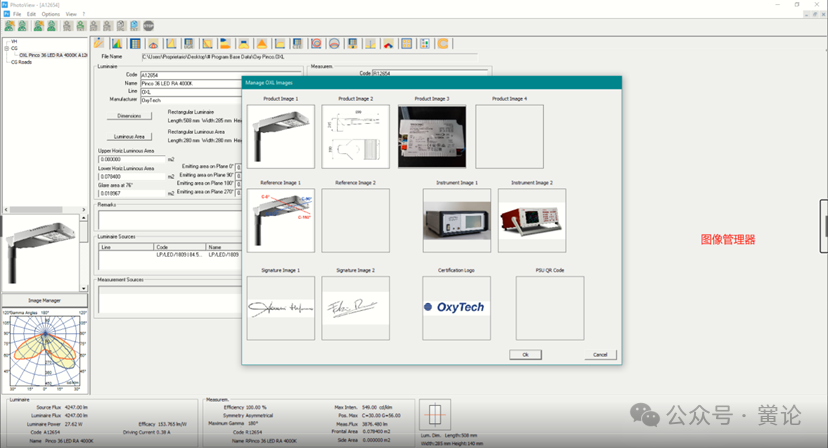
Task: Open the View menu
Action: tap(71, 14)
